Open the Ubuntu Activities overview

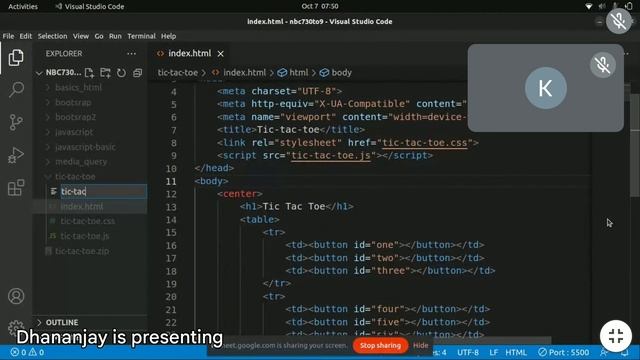pos(23,7)
